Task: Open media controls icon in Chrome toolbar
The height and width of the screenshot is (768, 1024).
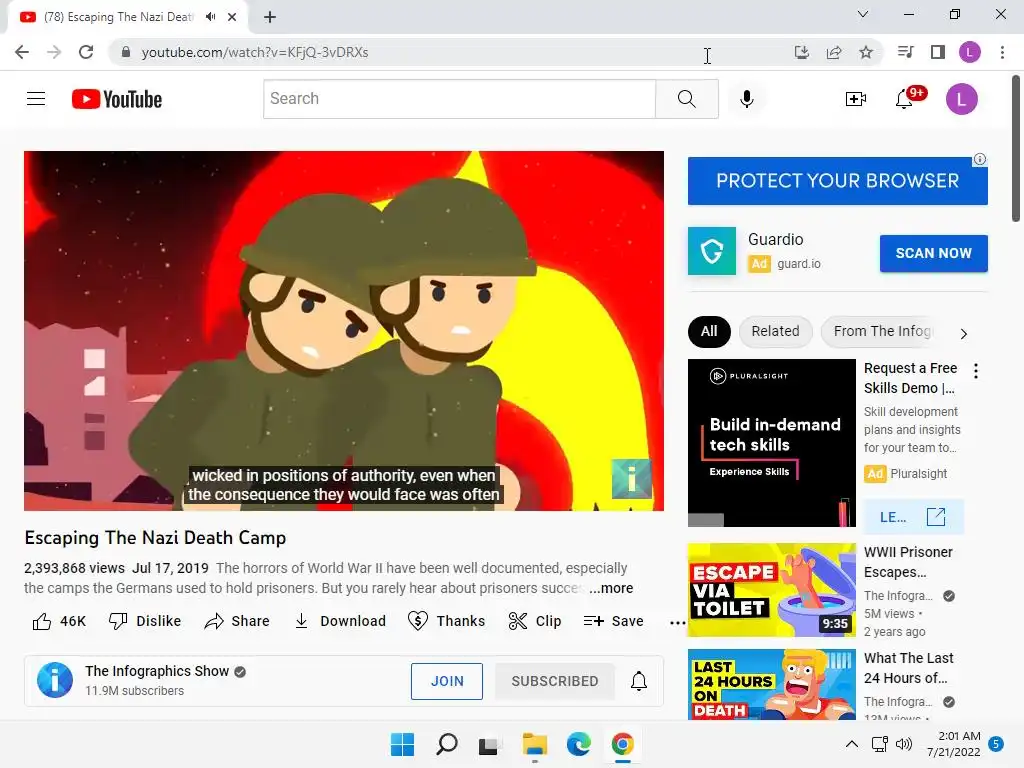Action: 905,52
